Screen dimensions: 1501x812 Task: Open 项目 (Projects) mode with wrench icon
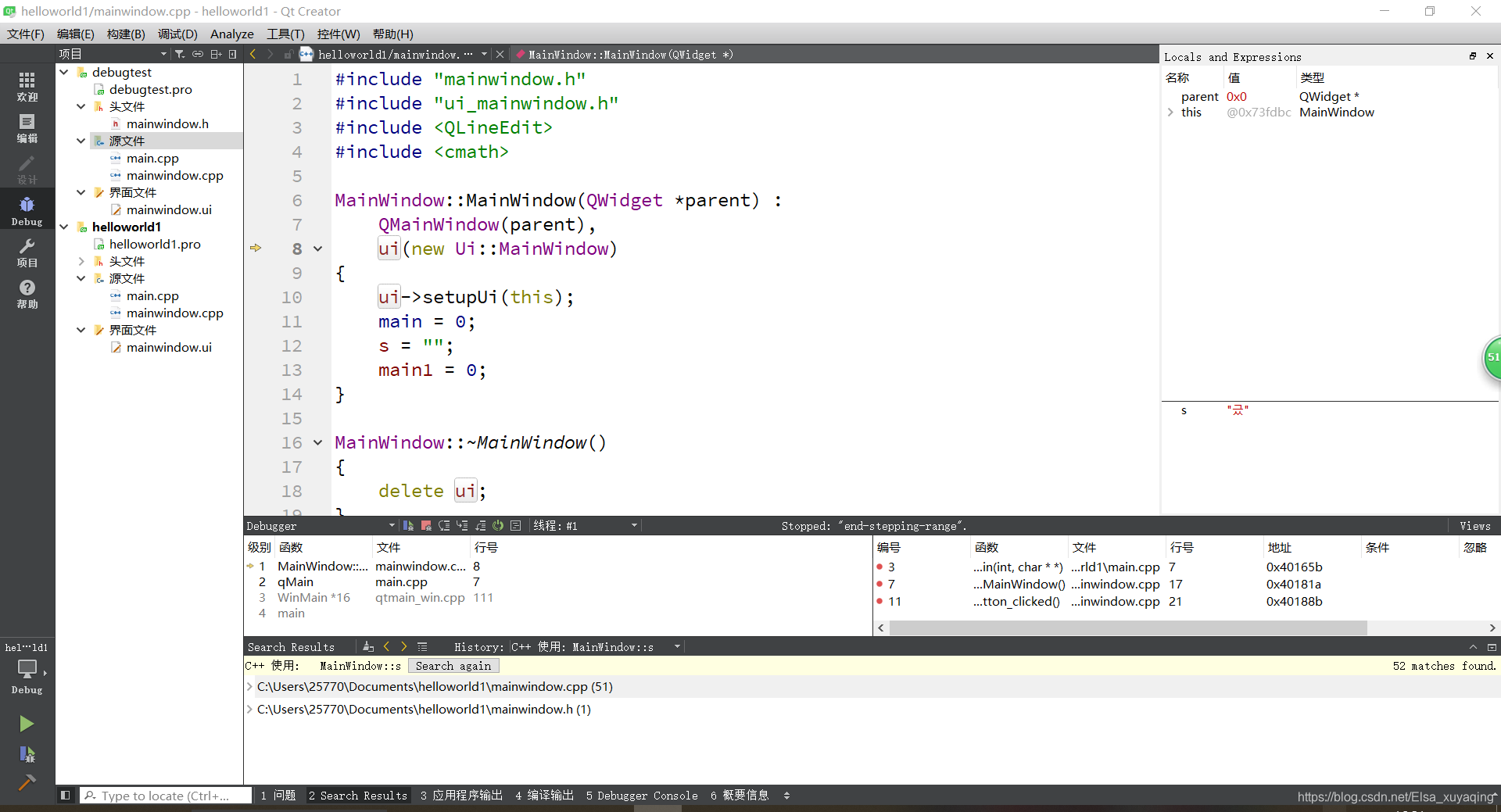coord(27,252)
